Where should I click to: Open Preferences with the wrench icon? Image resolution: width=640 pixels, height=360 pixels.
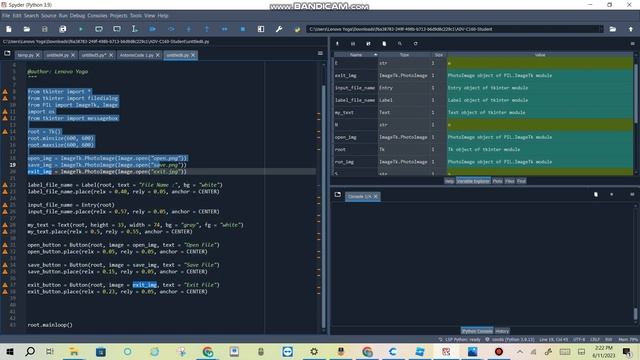click(x=279, y=29)
